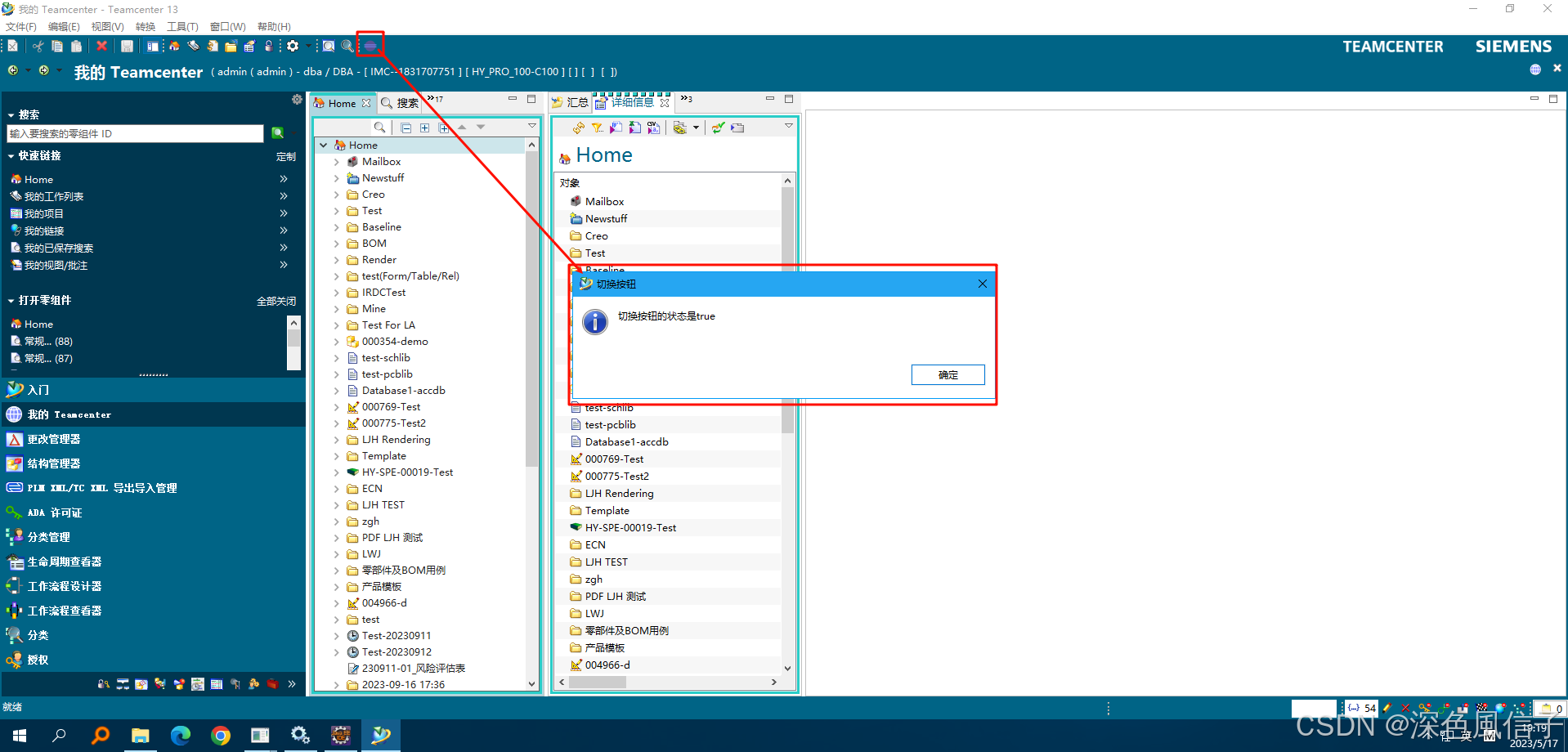Open the 视图(V) menu
This screenshot has width=1568, height=752.
point(107,27)
